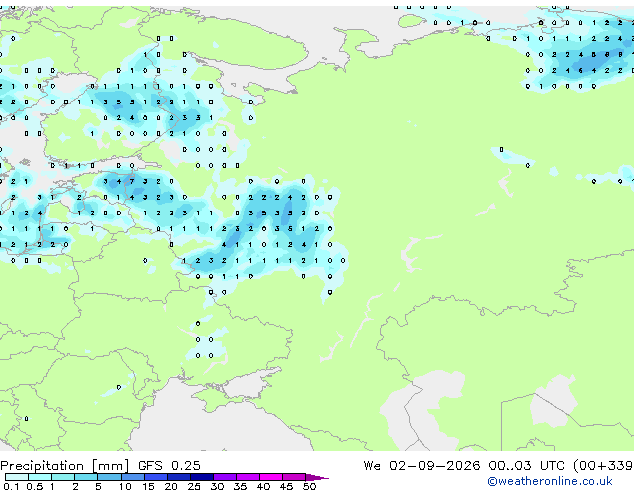Select the legend swatch between 0.5 and 1

tap(40, 477)
